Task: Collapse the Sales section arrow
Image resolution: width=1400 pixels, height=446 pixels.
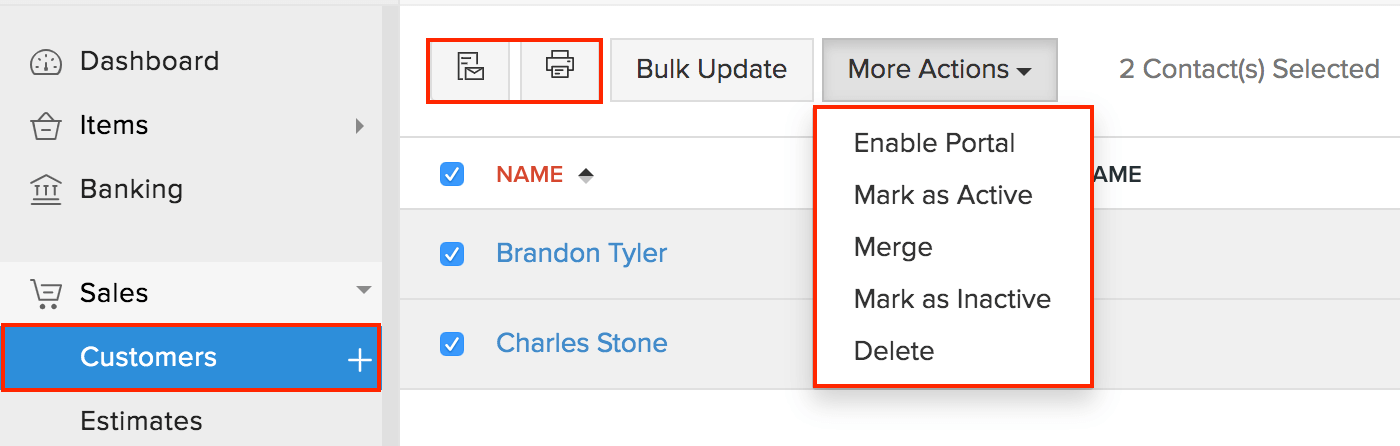Action: click(363, 291)
